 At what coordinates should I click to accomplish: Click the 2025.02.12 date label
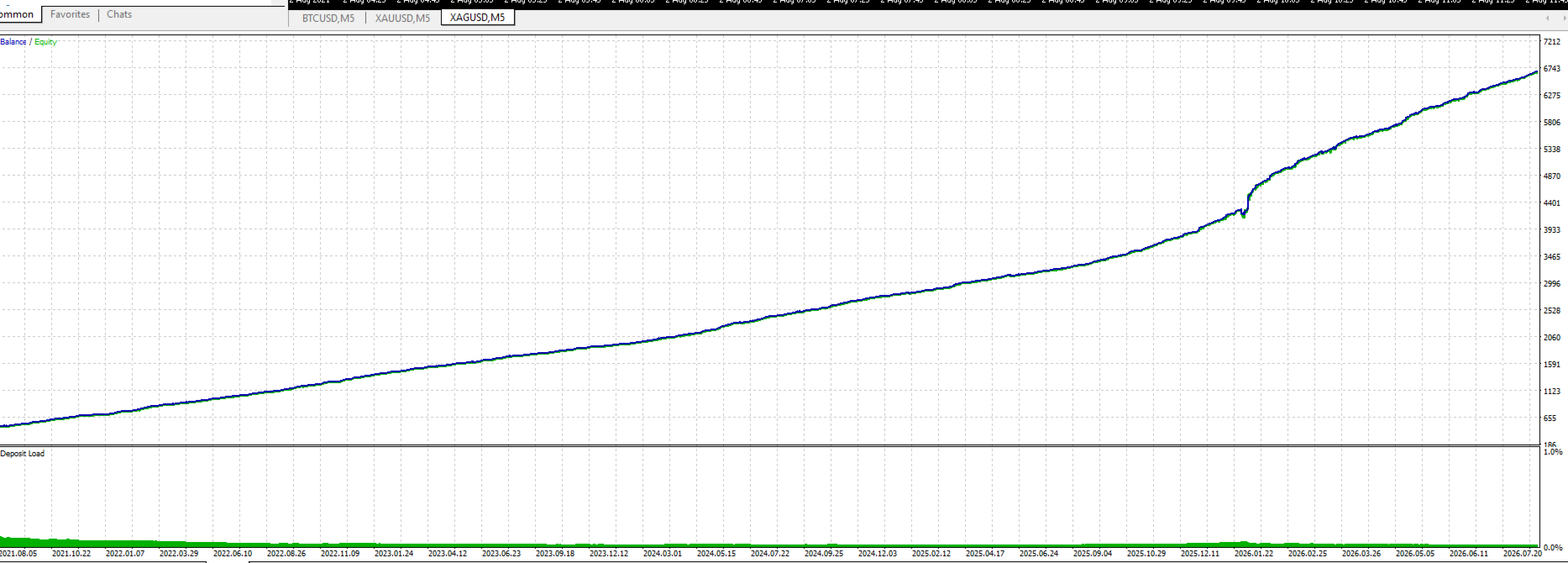[x=931, y=554]
